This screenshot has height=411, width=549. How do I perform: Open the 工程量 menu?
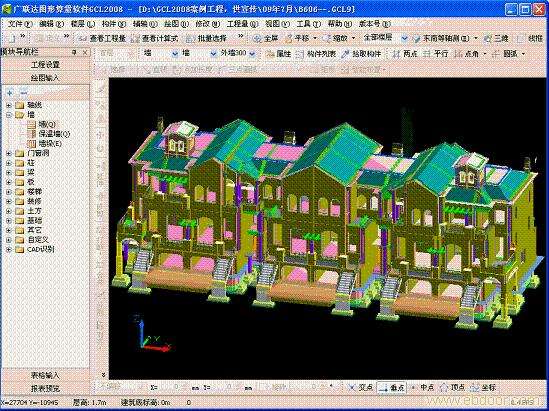tap(242, 24)
